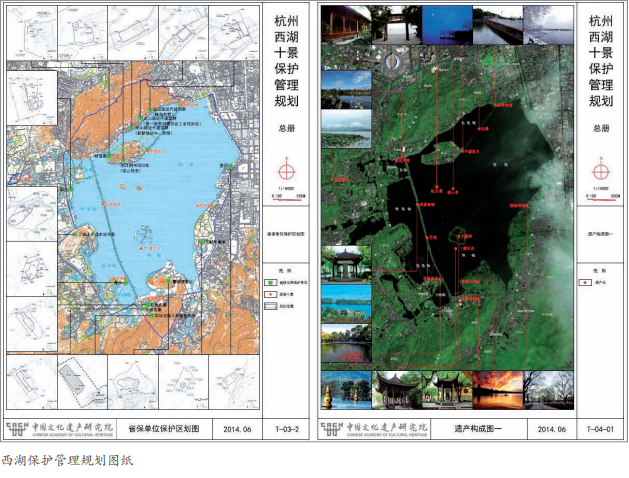Viewport: 629px width, 478px height.
Task: Open the lakeside causeway photo thumbnail
Action: pos(498,25)
